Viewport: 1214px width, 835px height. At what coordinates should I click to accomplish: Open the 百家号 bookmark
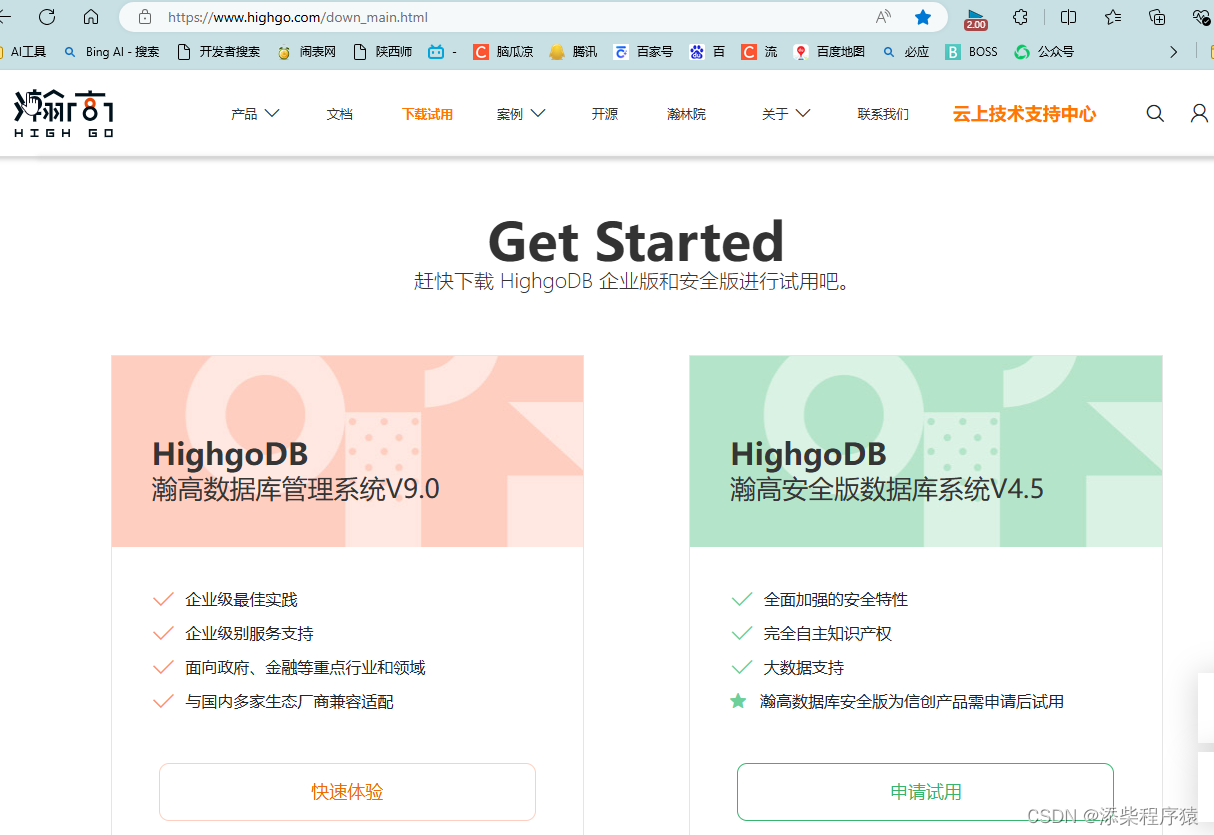643,52
